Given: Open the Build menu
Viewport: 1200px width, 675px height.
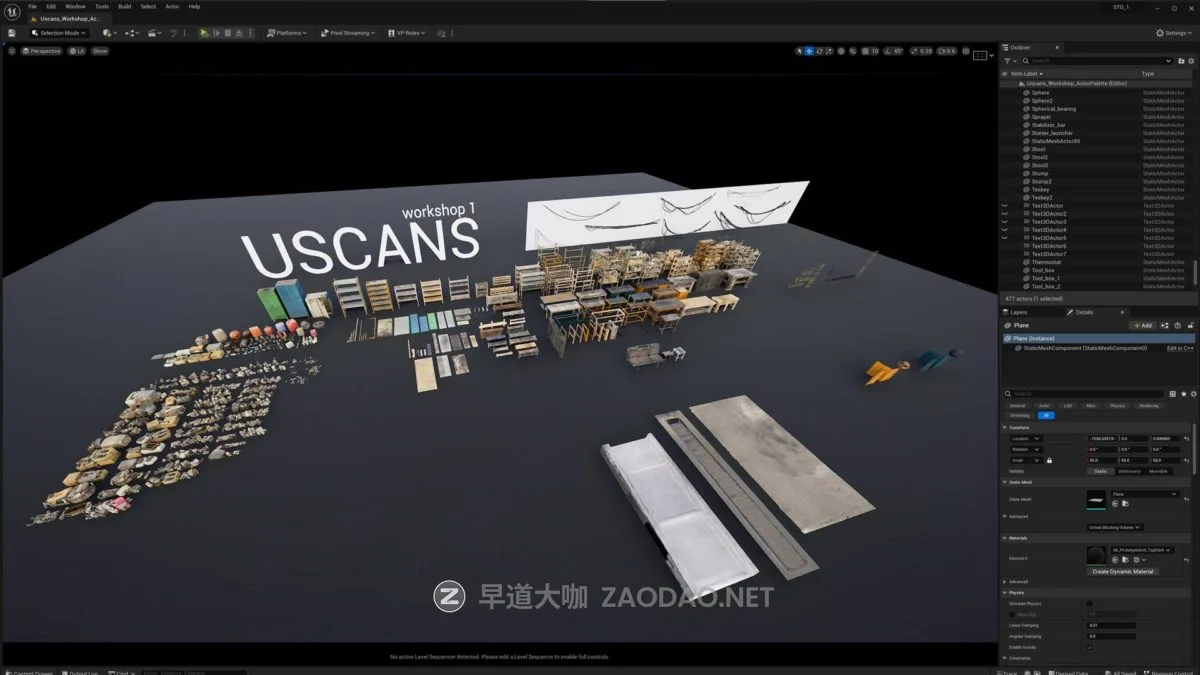Looking at the screenshot, I should coord(124,6).
